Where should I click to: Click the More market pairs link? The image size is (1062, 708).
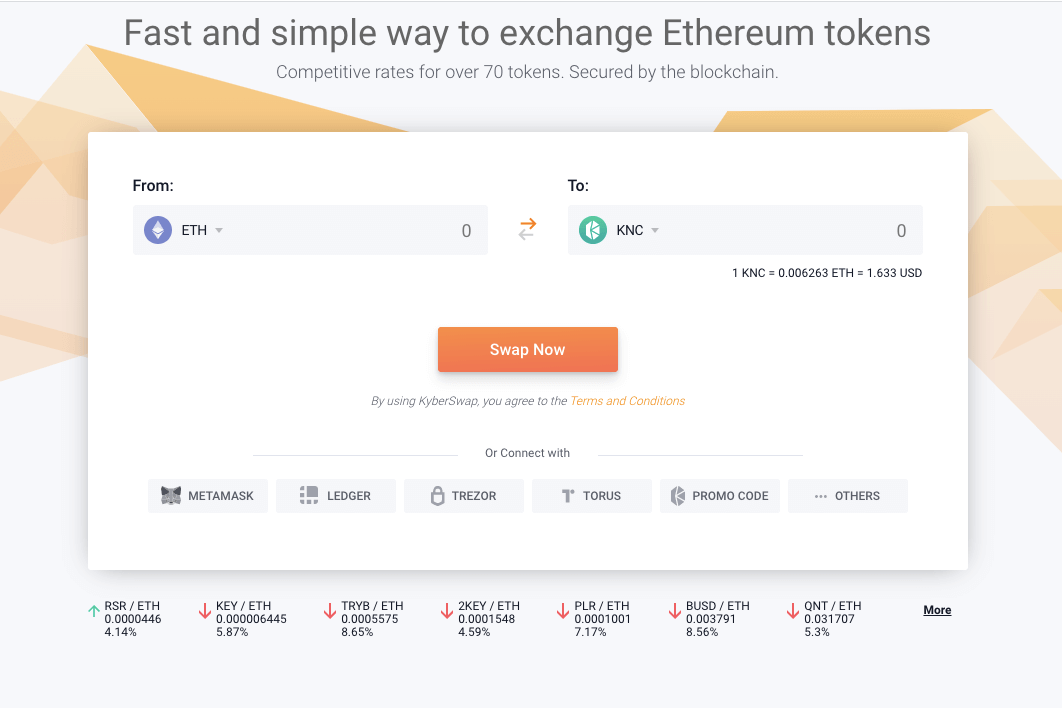point(937,610)
